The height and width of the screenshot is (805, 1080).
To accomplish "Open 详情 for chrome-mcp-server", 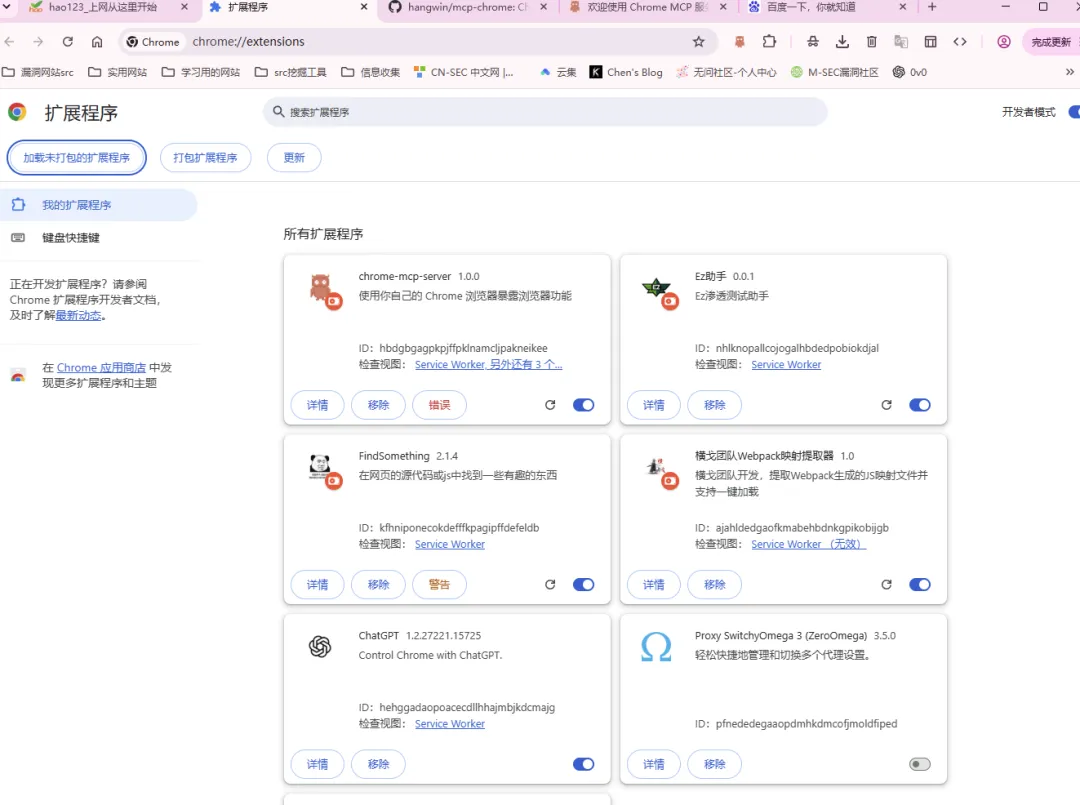I will pyautogui.click(x=318, y=405).
